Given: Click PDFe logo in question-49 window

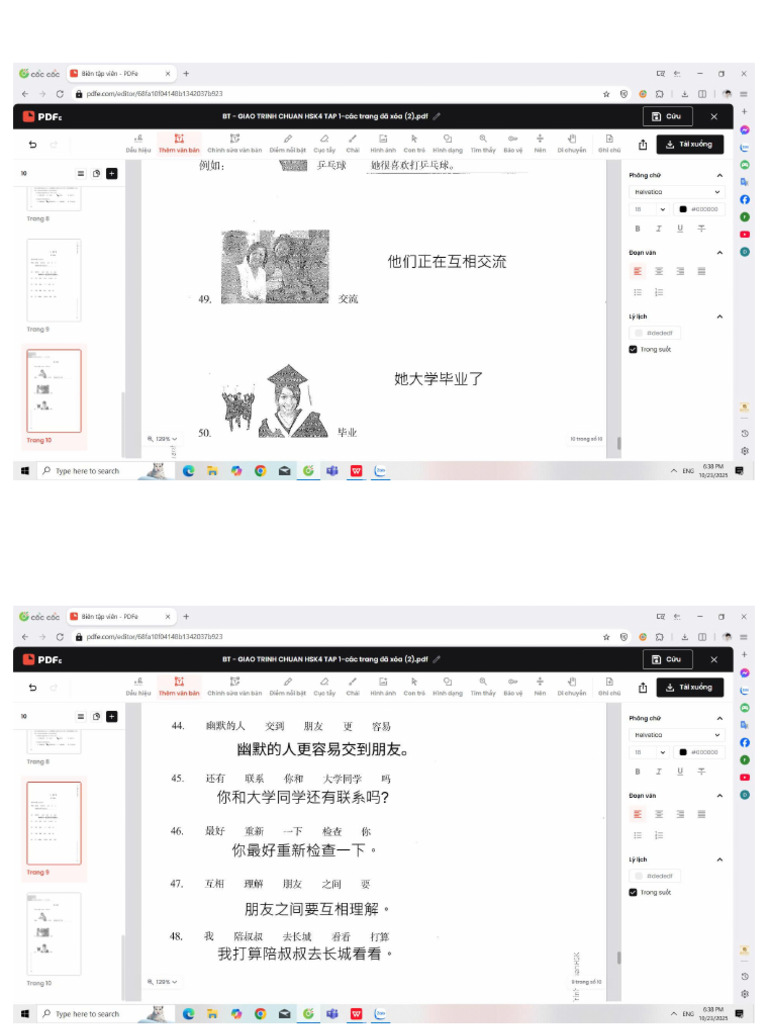Looking at the screenshot, I should click(42, 116).
